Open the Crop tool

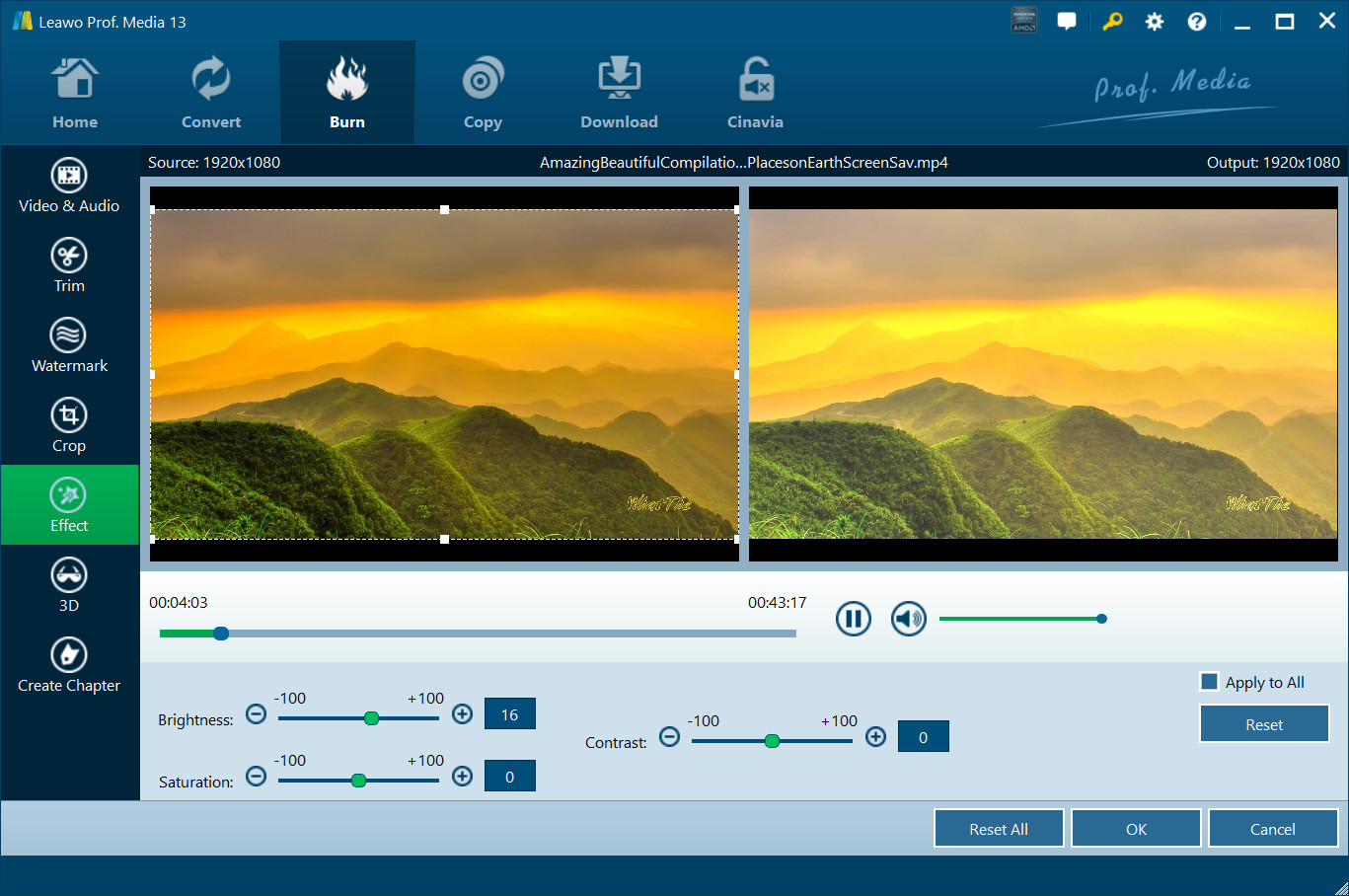68,425
